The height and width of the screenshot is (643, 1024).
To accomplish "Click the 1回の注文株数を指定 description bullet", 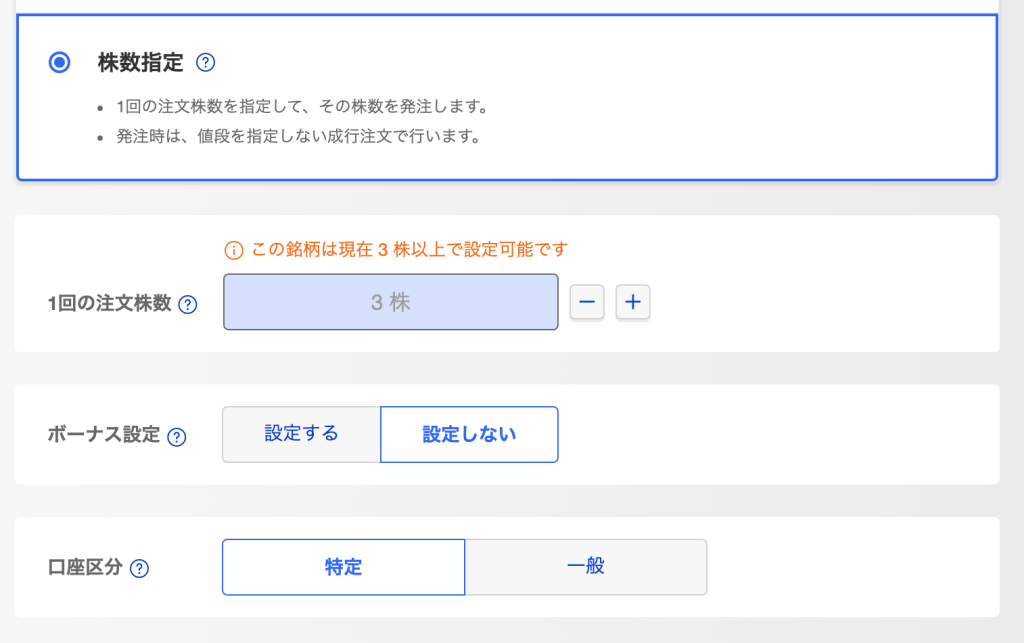I will [301, 106].
